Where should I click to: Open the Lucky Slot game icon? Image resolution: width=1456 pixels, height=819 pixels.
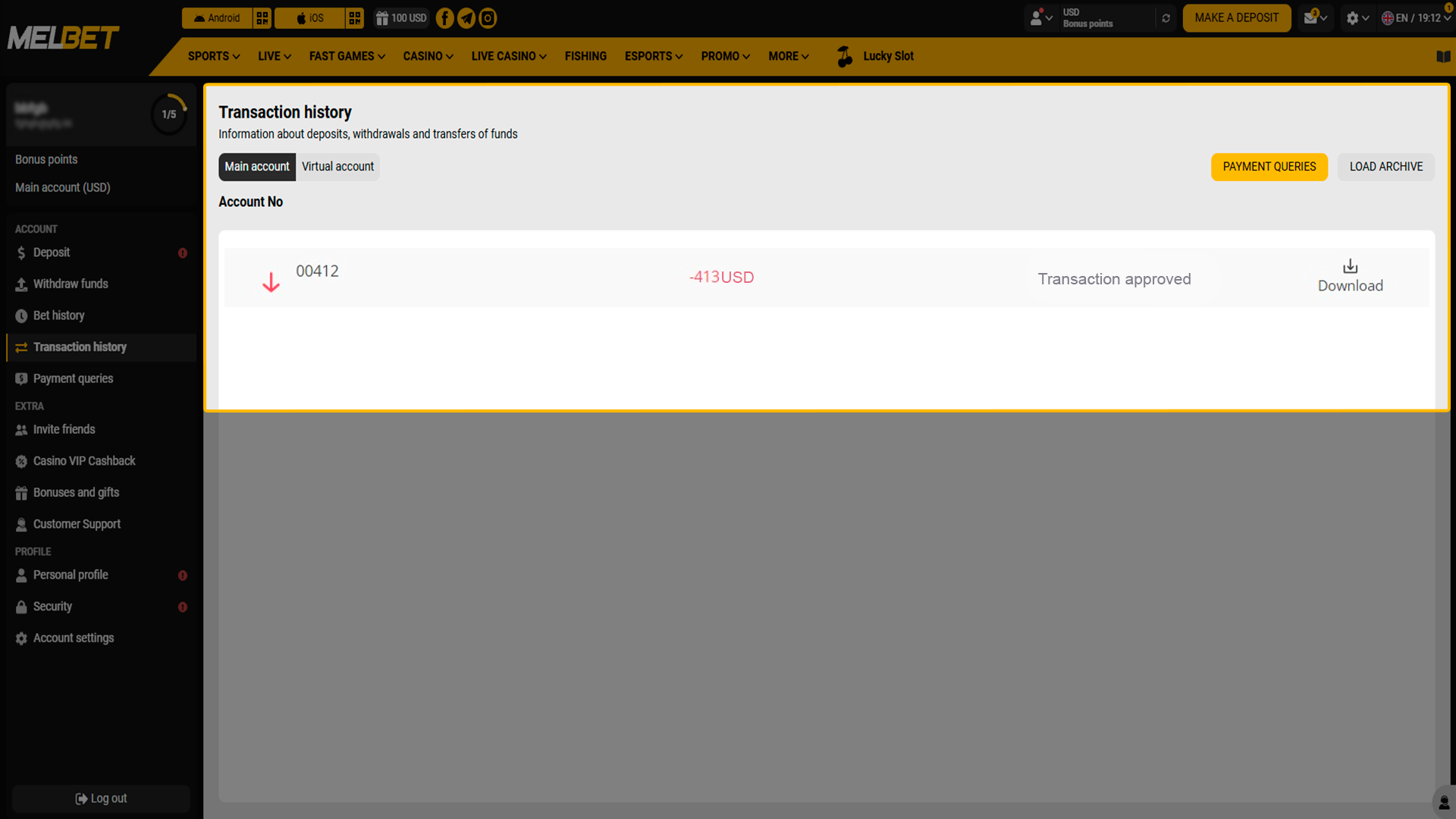click(844, 55)
